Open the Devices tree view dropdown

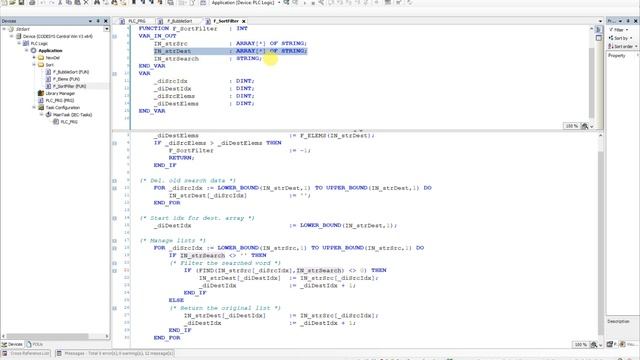(106, 29)
